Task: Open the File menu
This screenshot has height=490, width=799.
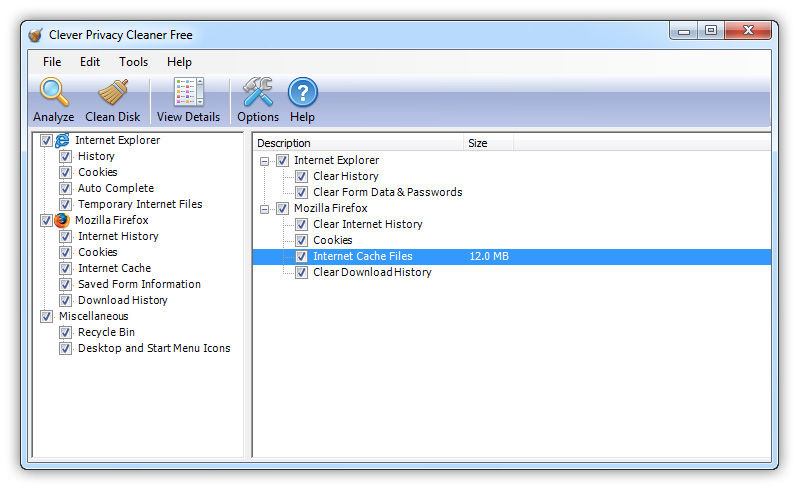Action: pos(52,62)
